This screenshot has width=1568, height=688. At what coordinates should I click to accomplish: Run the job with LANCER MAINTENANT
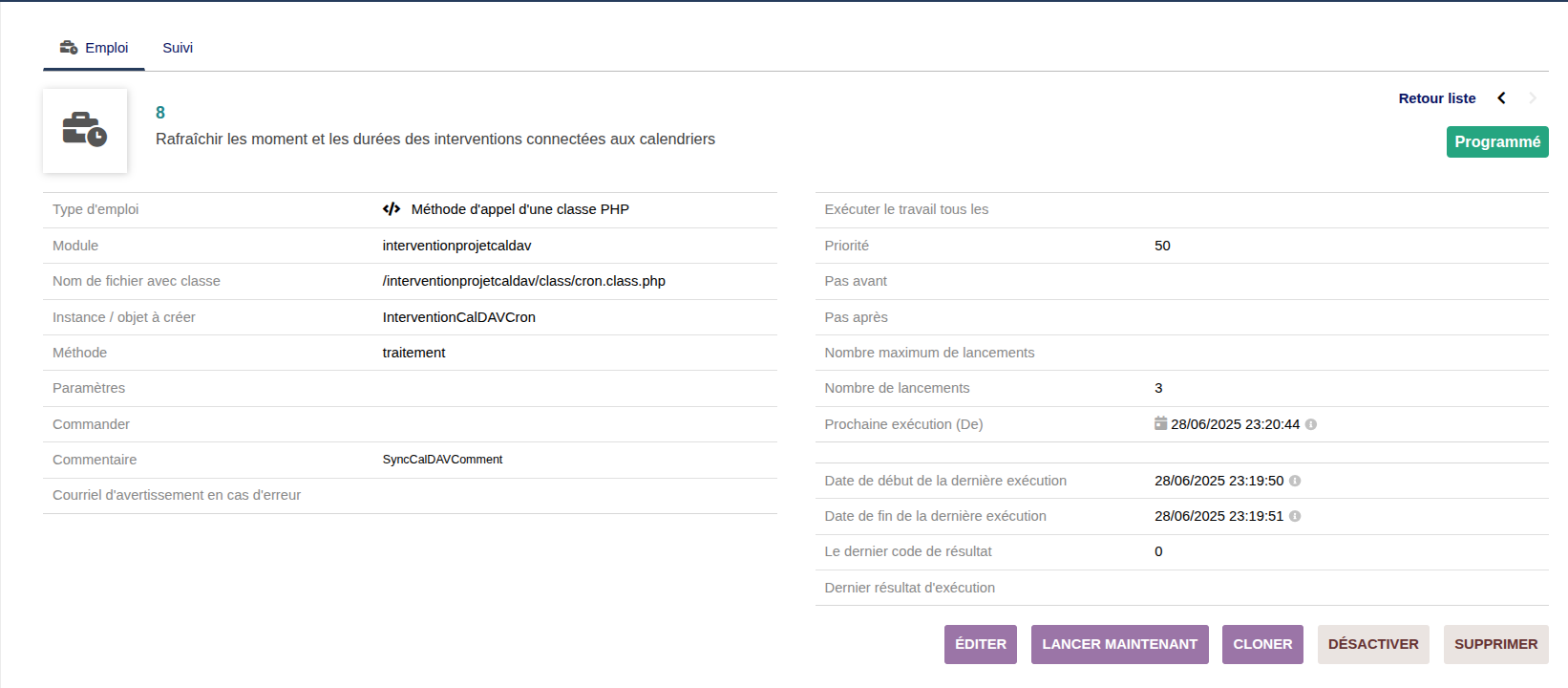[1119, 644]
